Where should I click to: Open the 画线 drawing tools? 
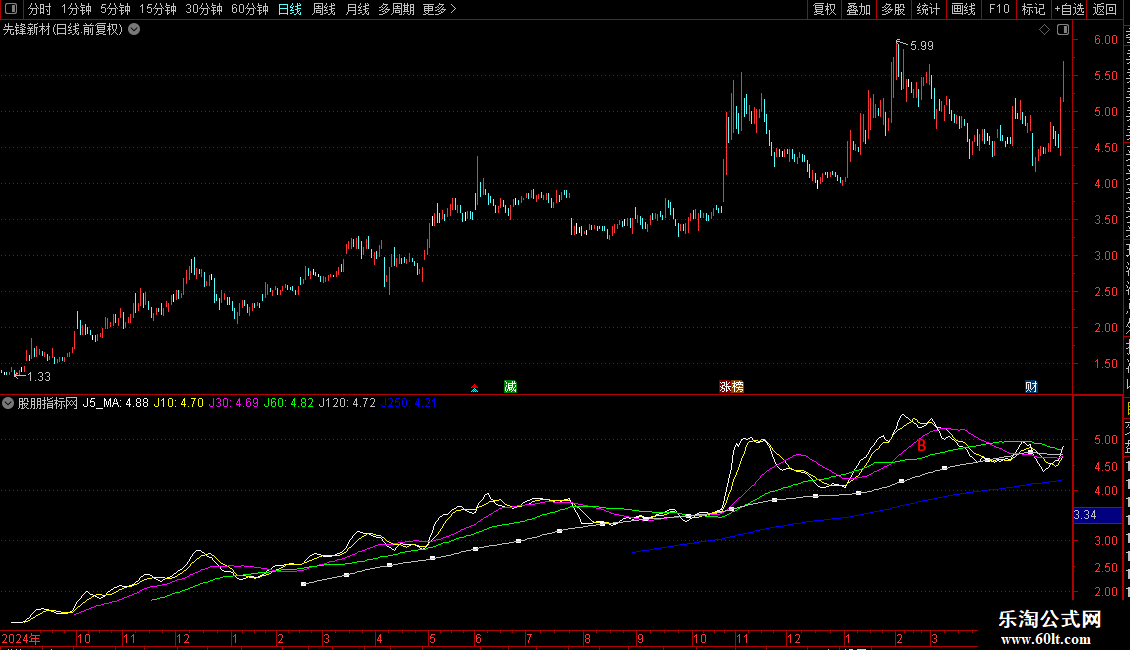click(964, 9)
